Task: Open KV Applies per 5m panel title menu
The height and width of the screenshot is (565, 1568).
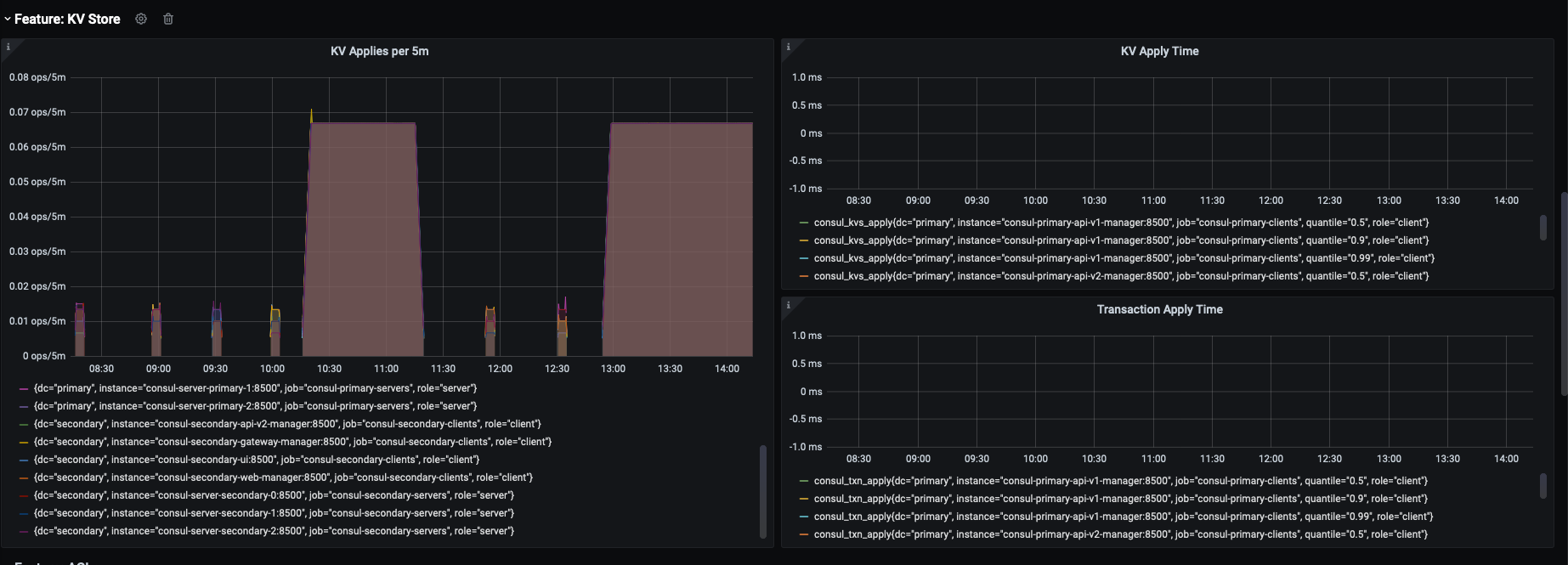Action: [x=380, y=51]
